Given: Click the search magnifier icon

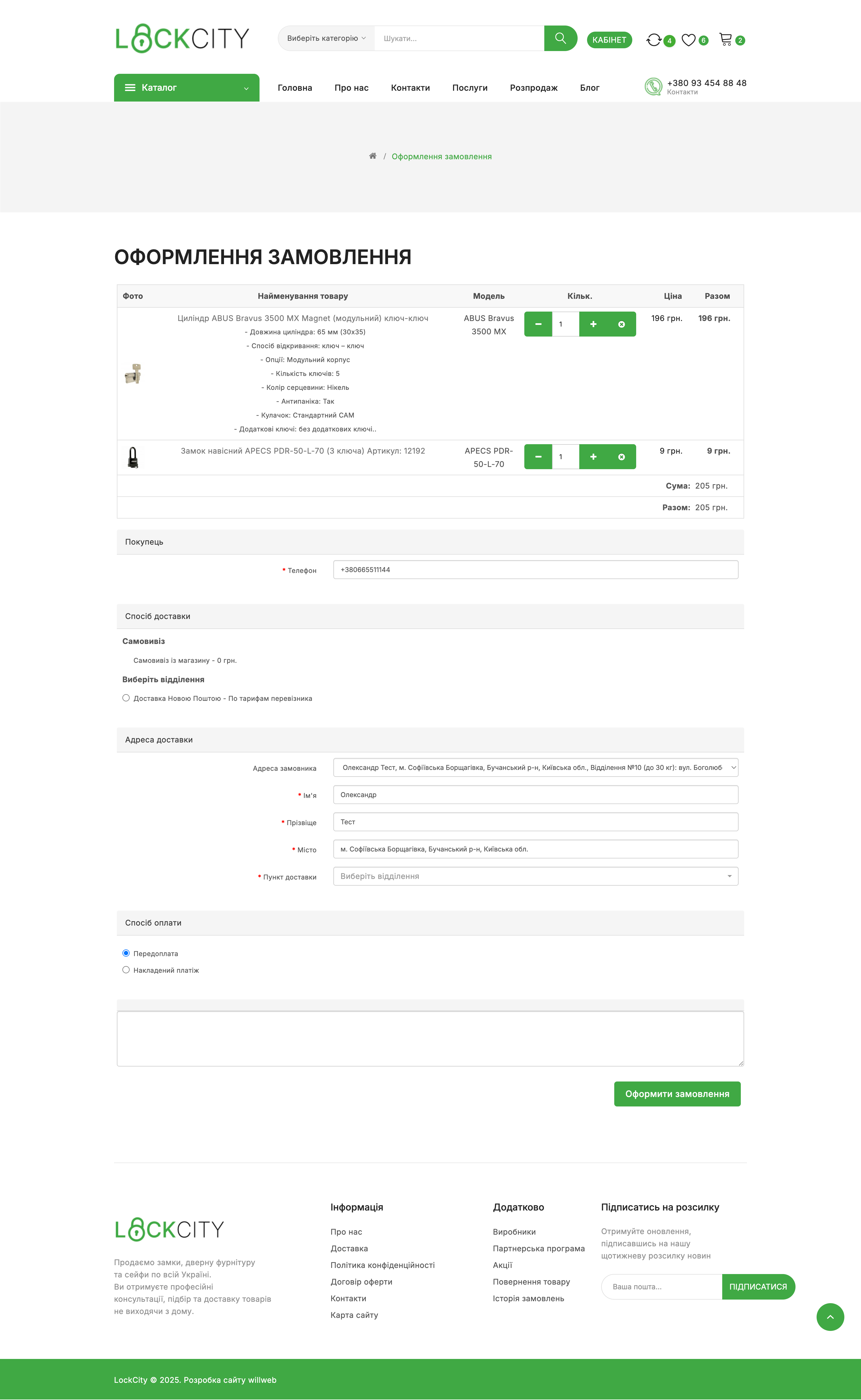Looking at the screenshot, I should 560,38.
